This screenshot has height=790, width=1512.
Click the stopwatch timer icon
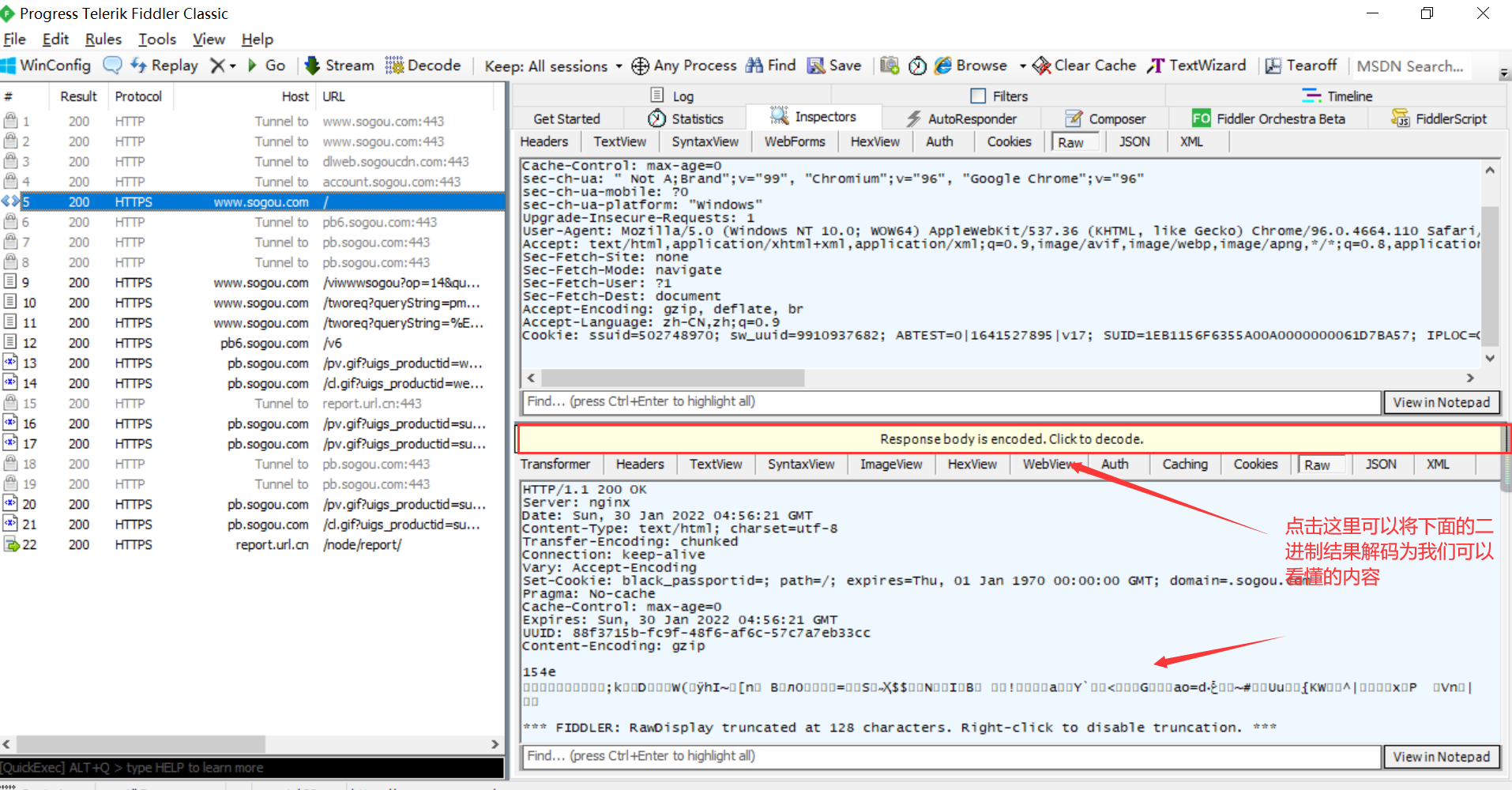(x=917, y=66)
